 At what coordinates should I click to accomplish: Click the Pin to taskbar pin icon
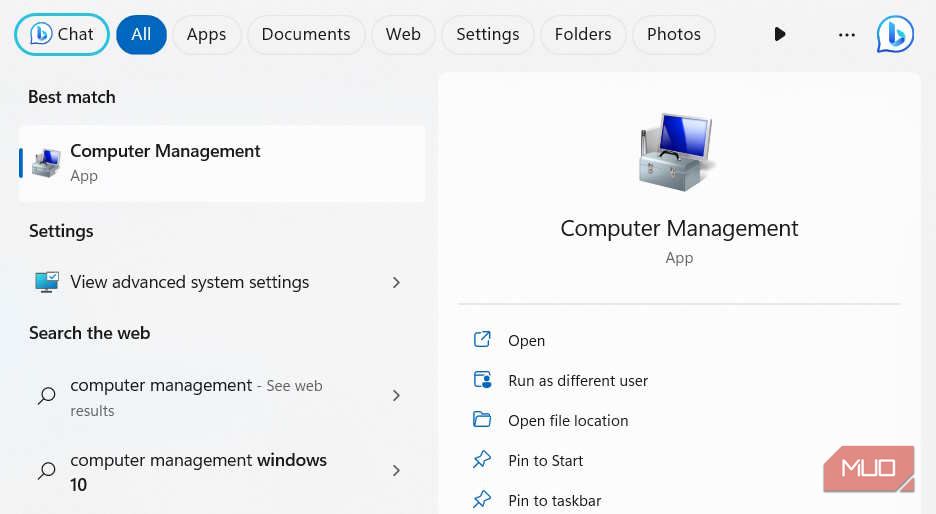point(482,499)
